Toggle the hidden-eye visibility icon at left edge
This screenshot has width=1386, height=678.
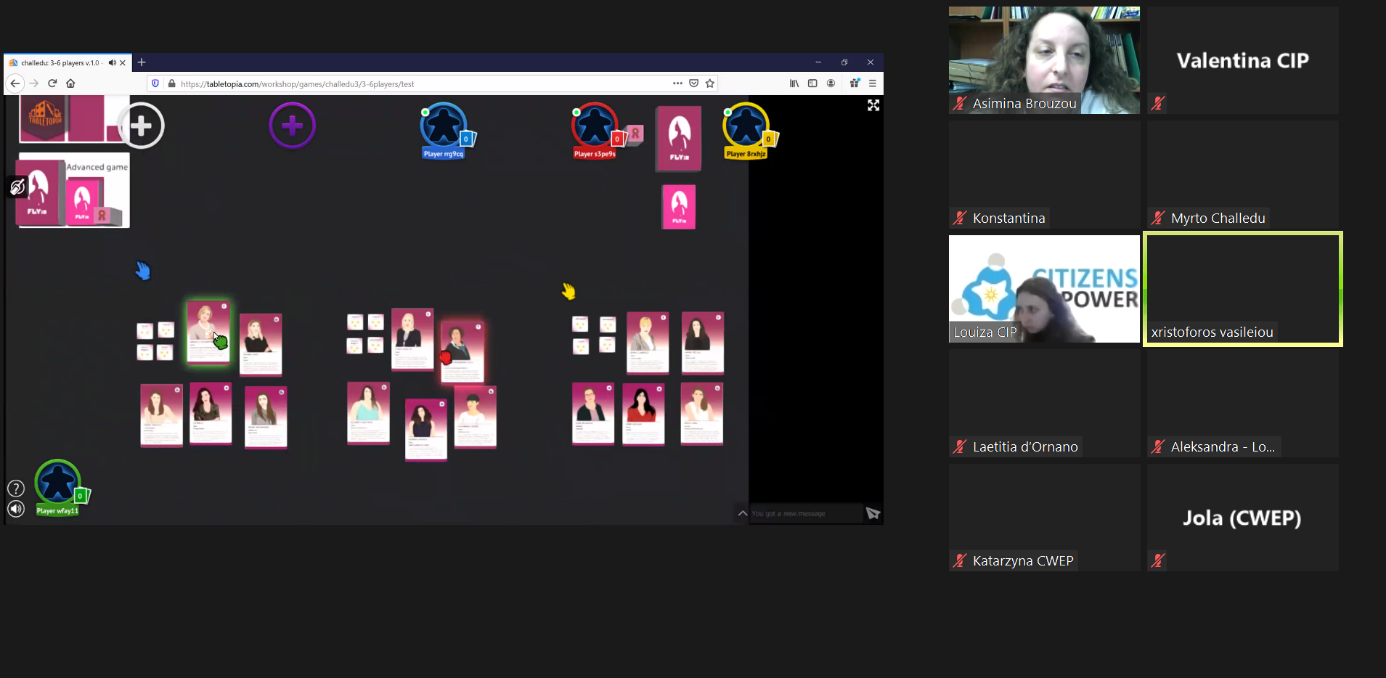[17, 187]
